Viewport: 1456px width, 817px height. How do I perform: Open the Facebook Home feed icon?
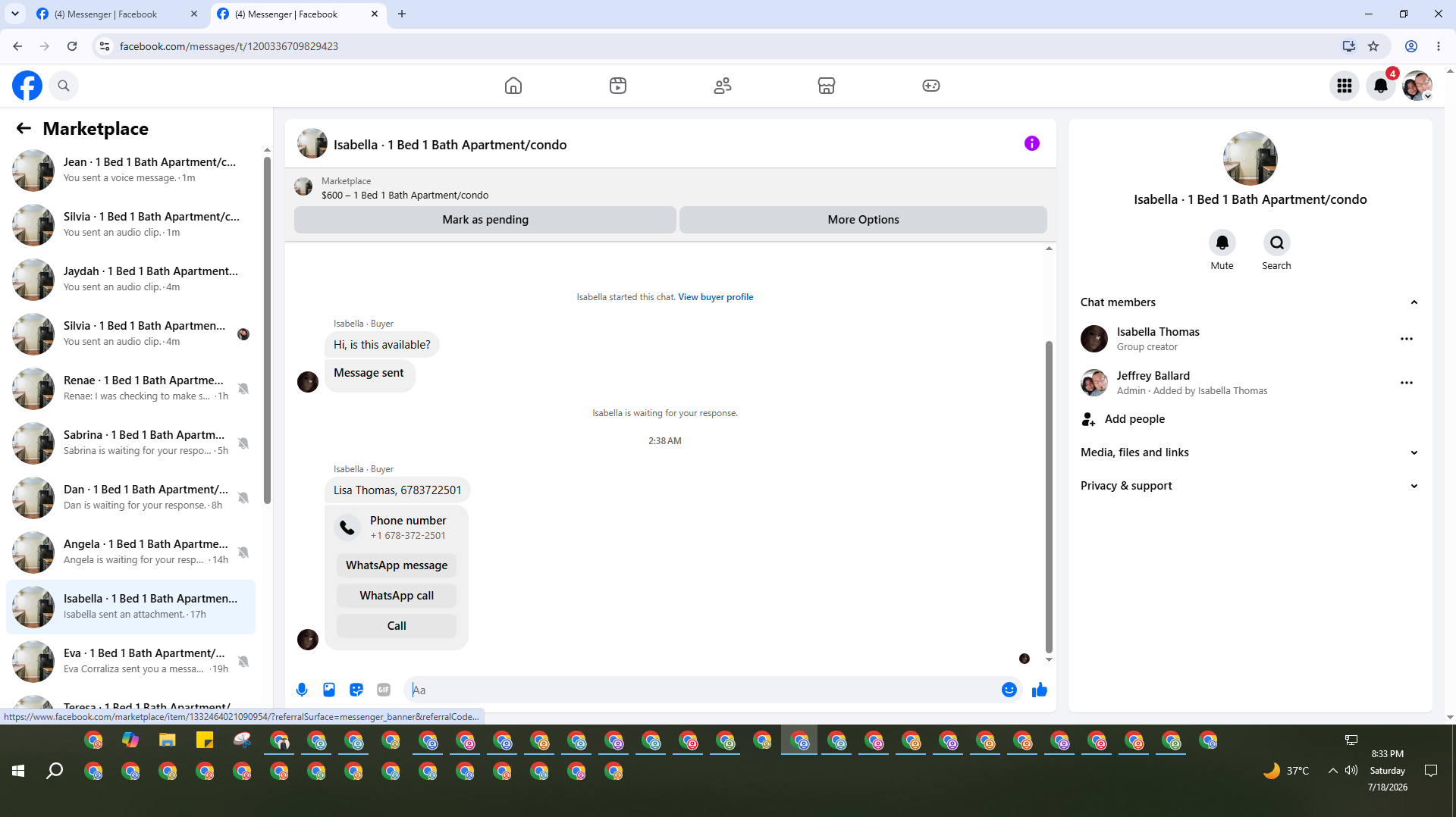point(513,86)
